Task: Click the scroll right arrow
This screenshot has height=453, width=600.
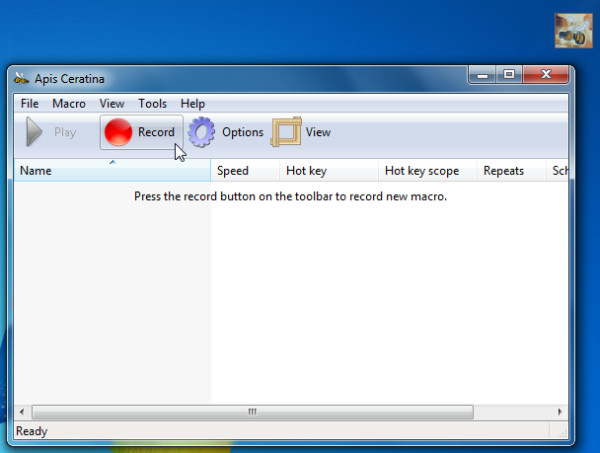Action: click(x=560, y=412)
